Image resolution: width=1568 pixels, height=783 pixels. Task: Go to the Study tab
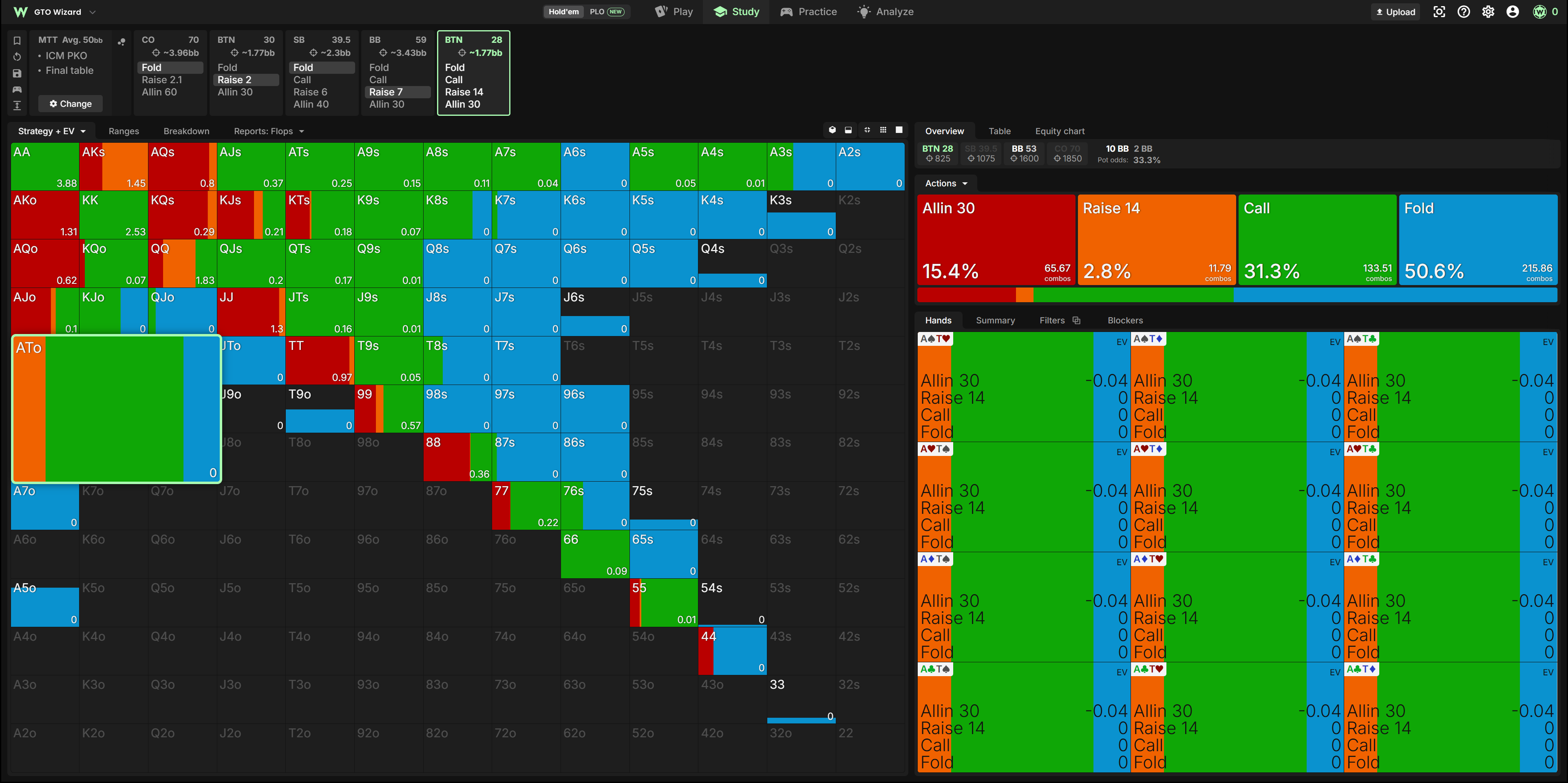[x=737, y=11]
